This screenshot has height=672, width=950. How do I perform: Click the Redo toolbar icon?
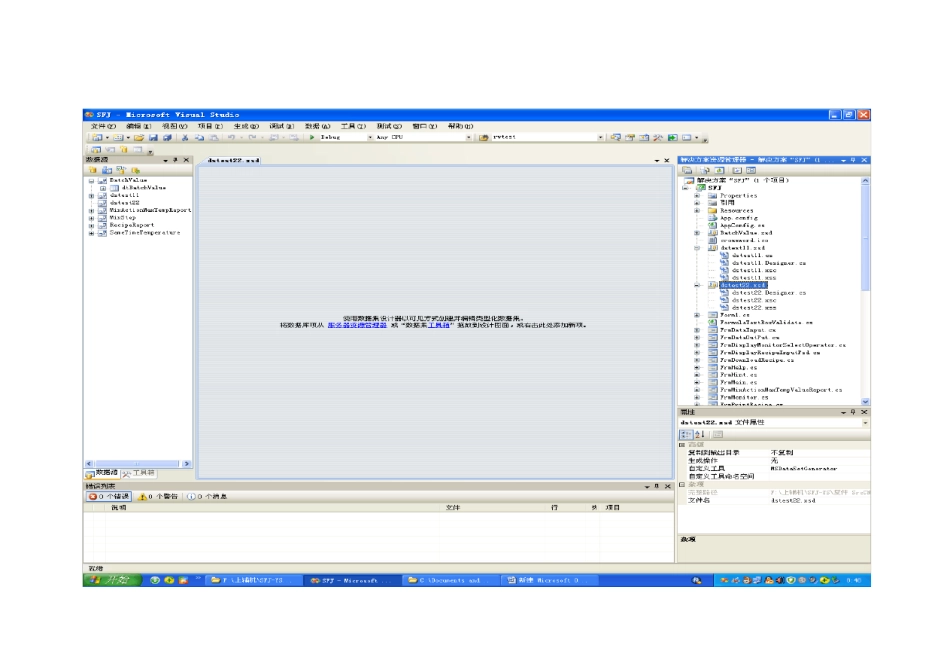click(252, 138)
